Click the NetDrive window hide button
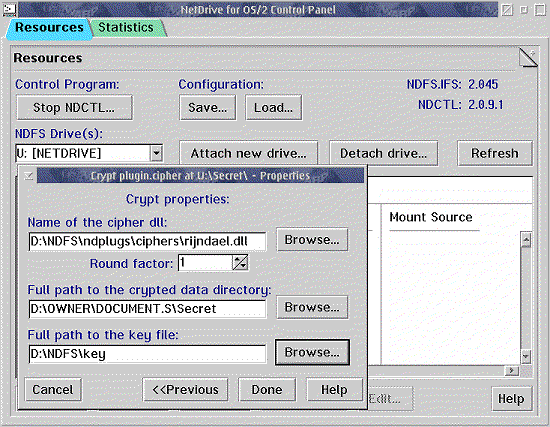Viewport: 550px width, 427px height. point(524,9)
